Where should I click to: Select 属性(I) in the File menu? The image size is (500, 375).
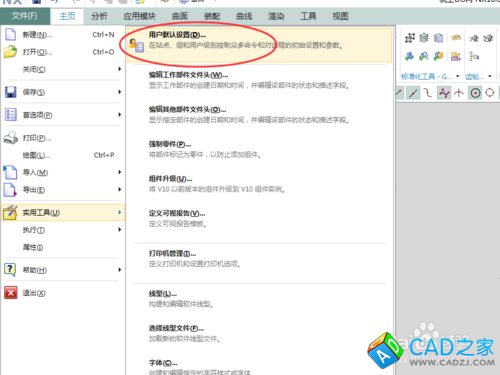[63, 247]
